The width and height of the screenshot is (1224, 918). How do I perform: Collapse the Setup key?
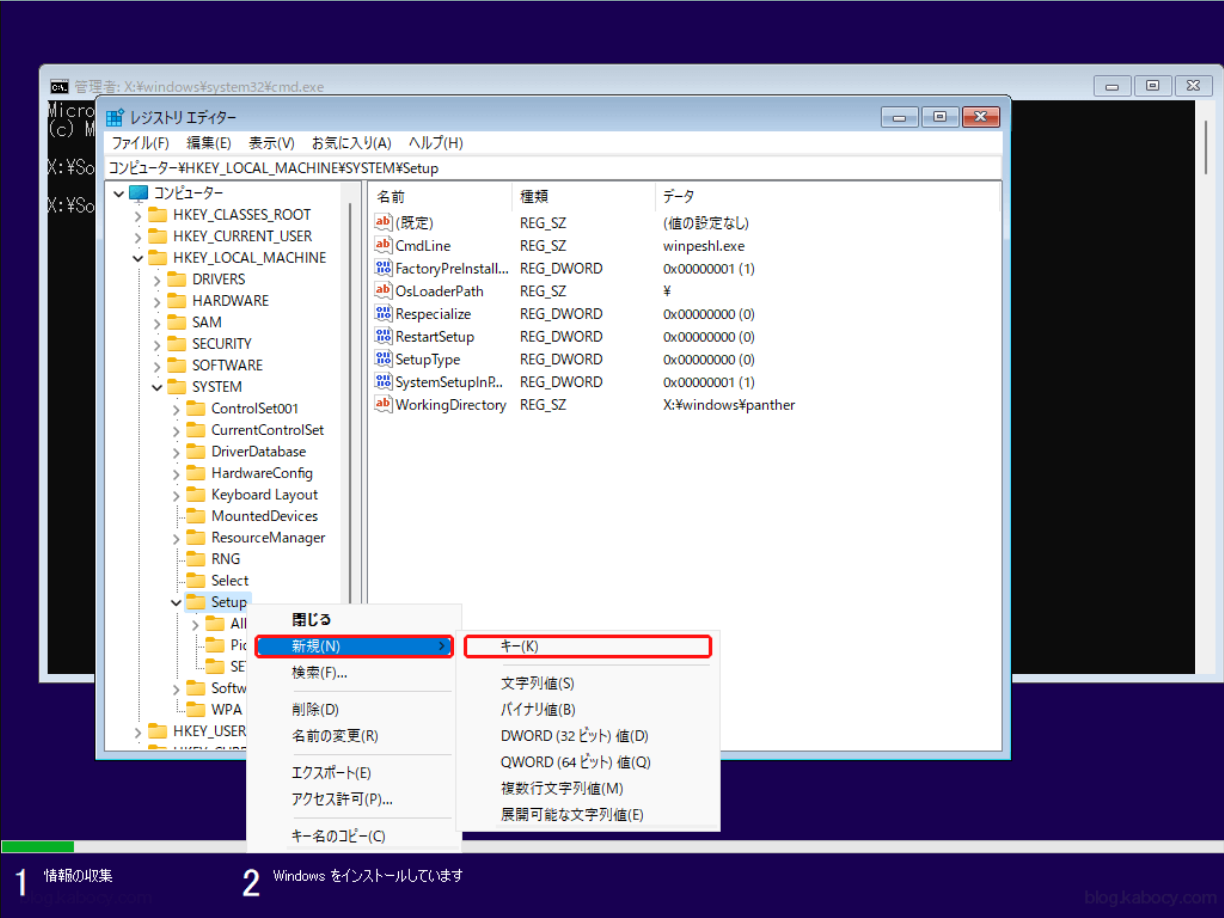click(176, 602)
